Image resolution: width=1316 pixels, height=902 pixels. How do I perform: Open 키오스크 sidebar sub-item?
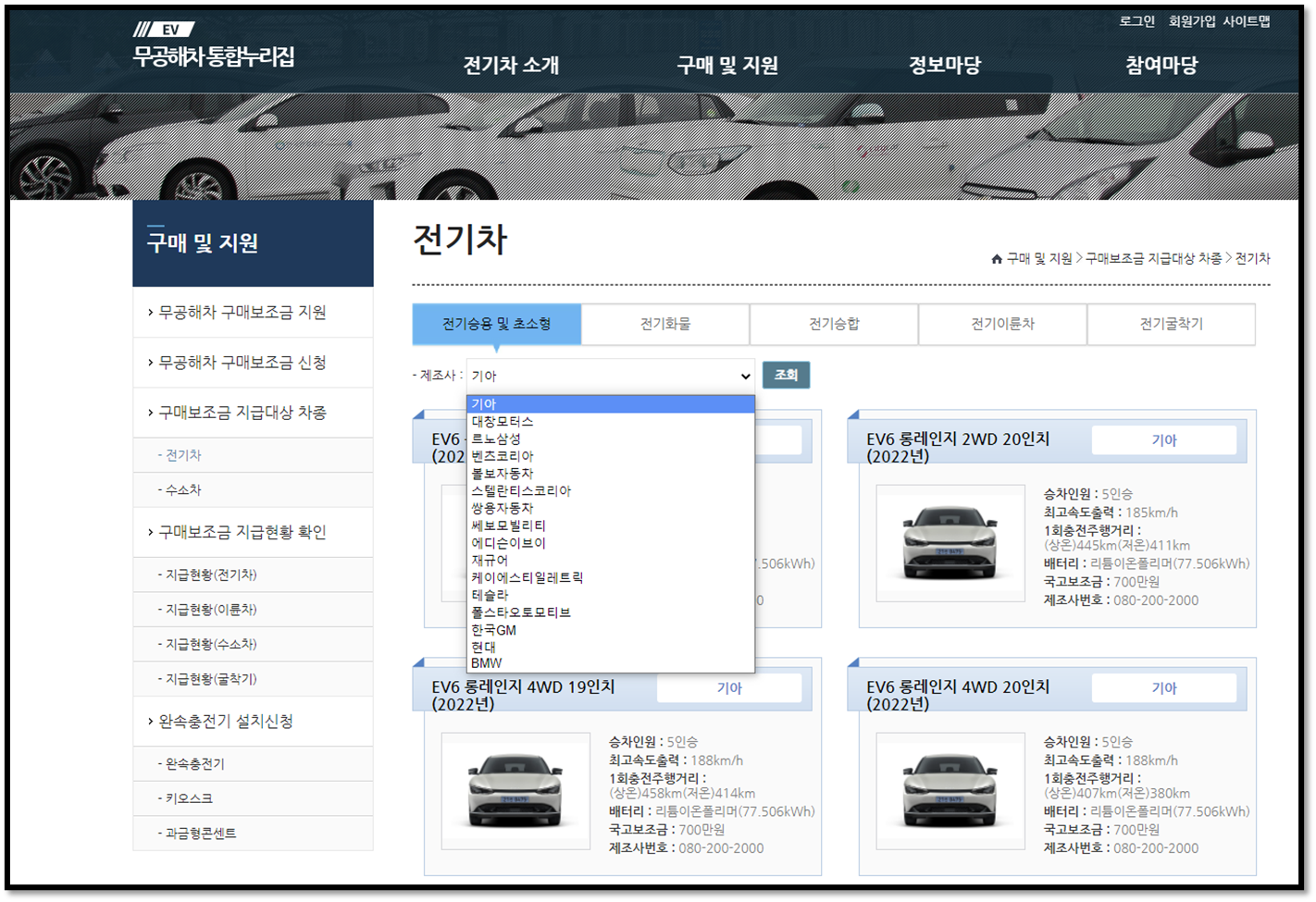253,798
